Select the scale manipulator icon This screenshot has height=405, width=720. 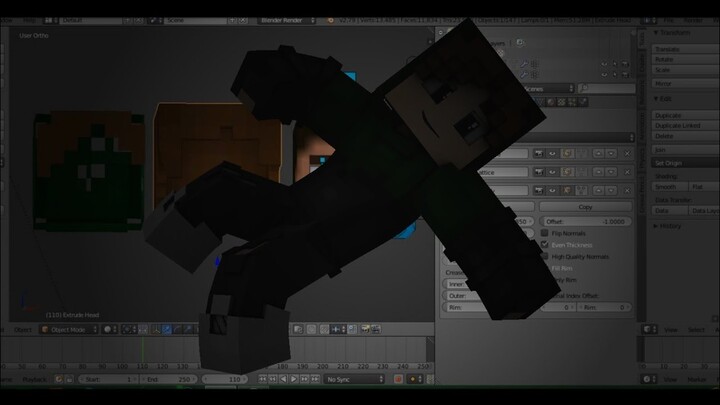click(x=188, y=329)
